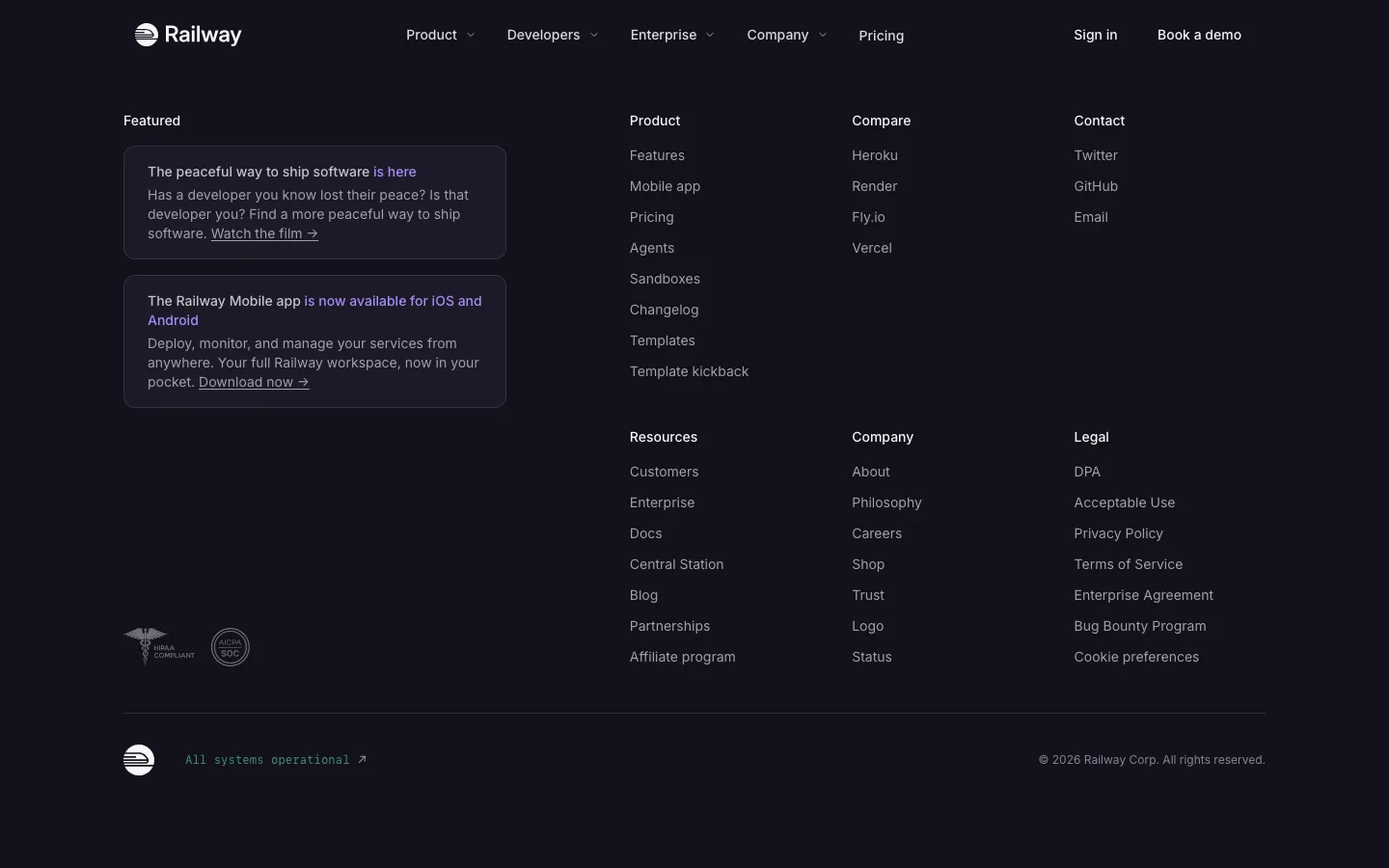Visit the Sandboxes page link
Viewport: 1389px width, 868px height.
coord(665,279)
